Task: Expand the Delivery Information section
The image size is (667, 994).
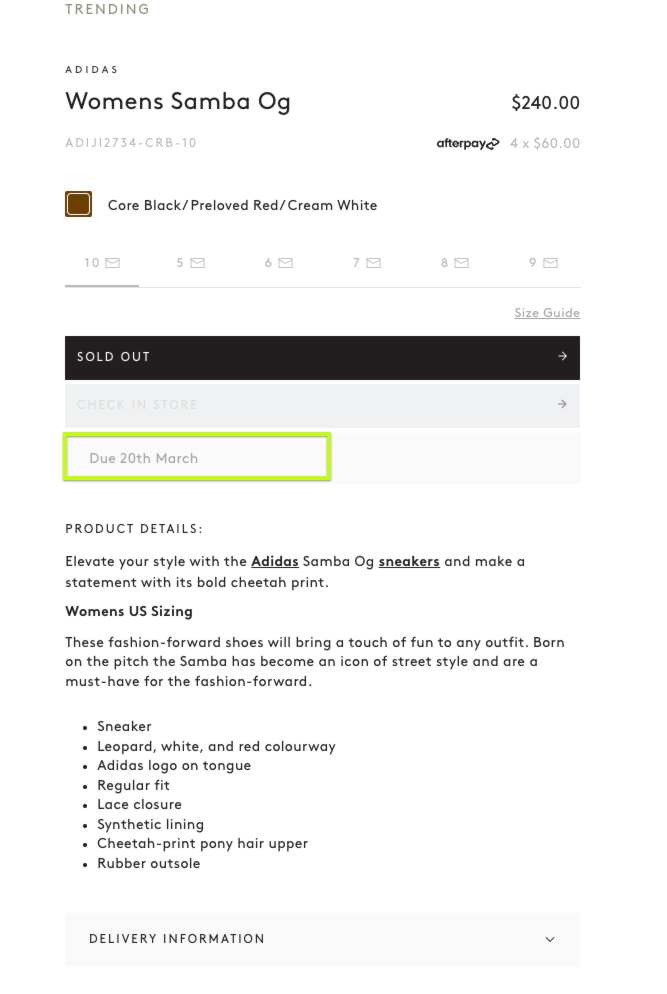Action: click(x=322, y=939)
